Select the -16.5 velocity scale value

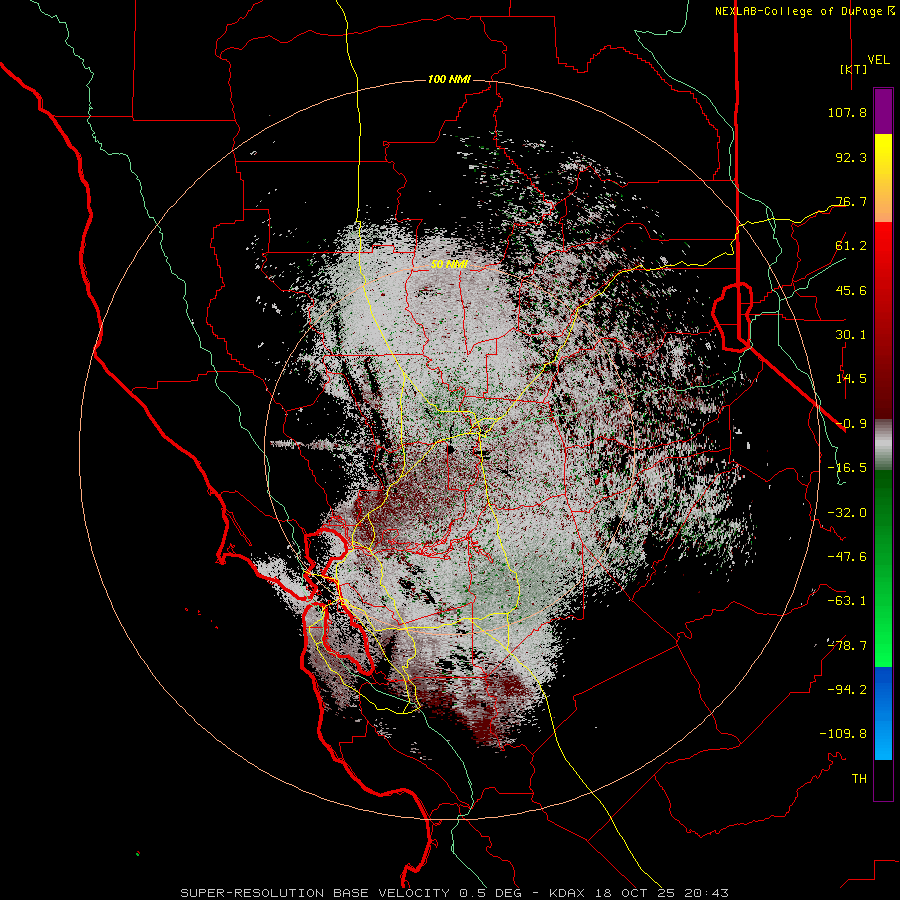pos(847,468)
